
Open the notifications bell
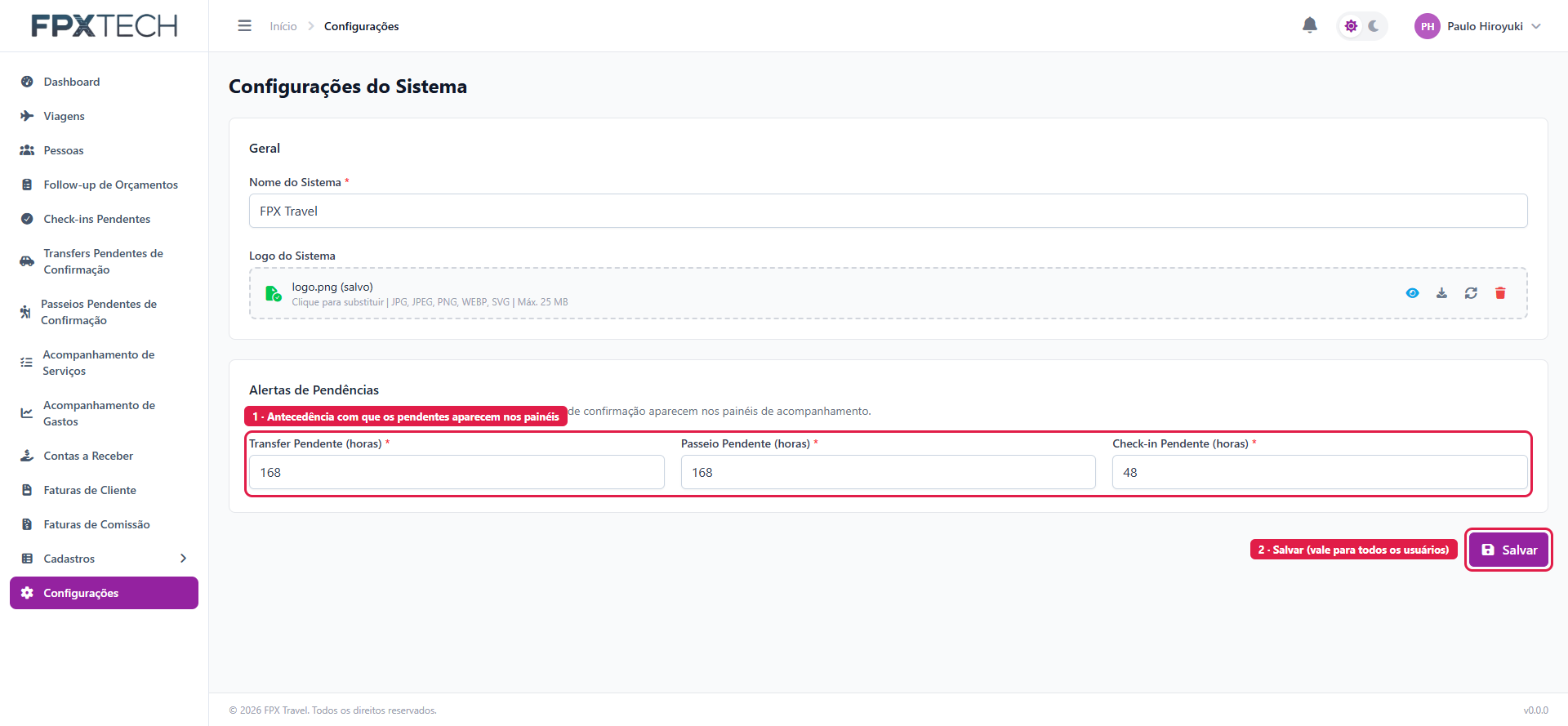pyautogui.click(x=1310, y=25)
